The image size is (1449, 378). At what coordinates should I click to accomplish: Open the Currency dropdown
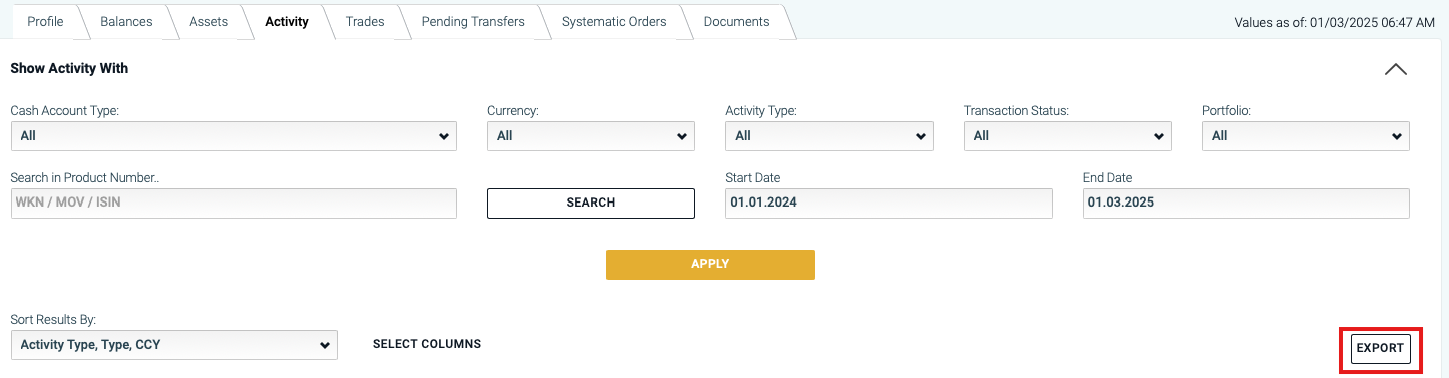click(x=591, y=136)
